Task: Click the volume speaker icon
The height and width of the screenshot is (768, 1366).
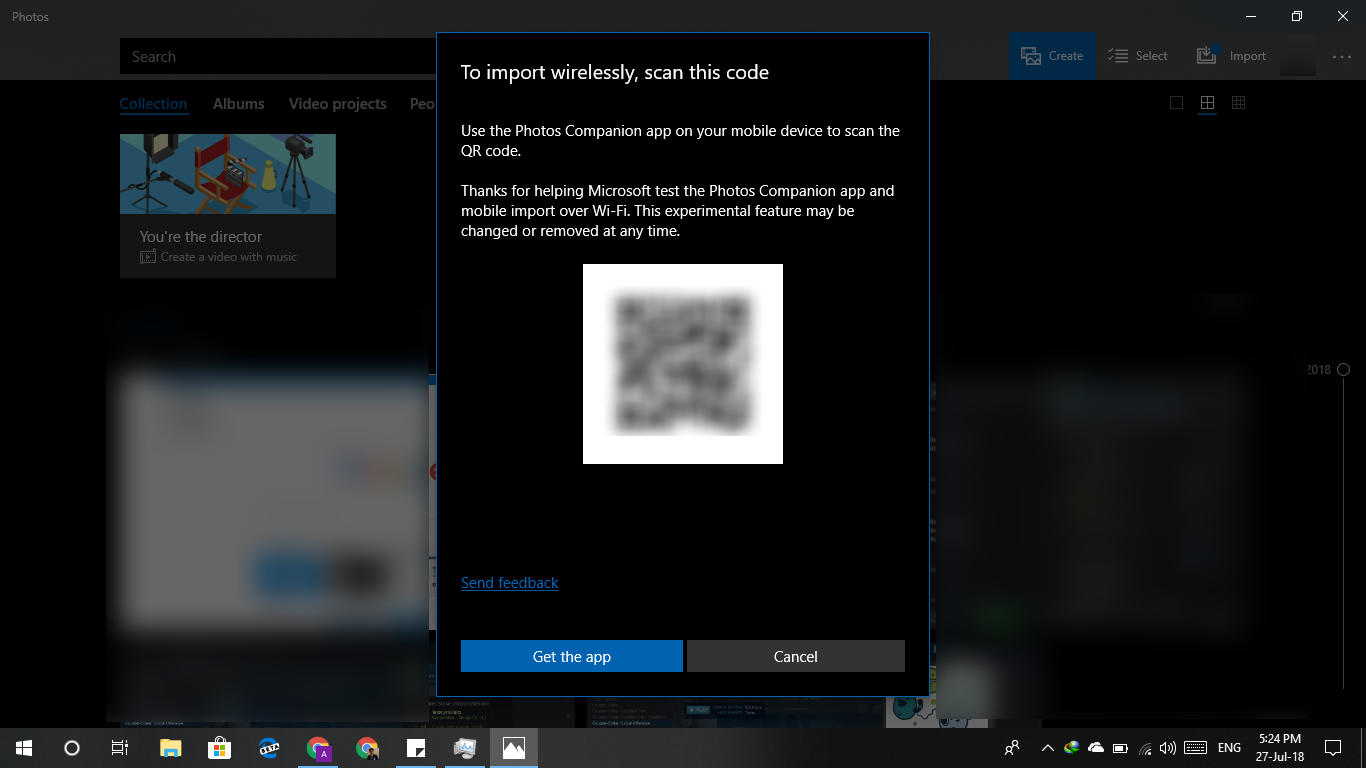Action: click(1167, 748)
